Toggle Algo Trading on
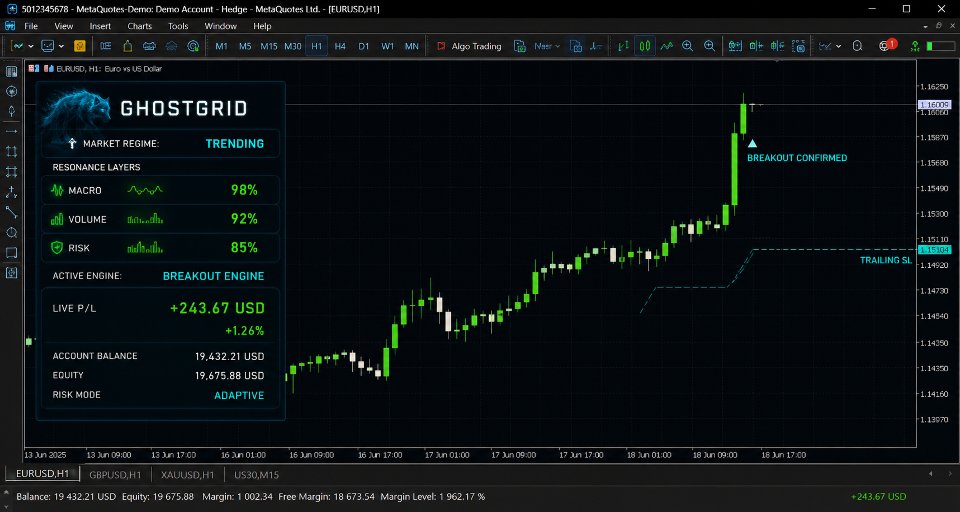 click(x=469, y=46)
